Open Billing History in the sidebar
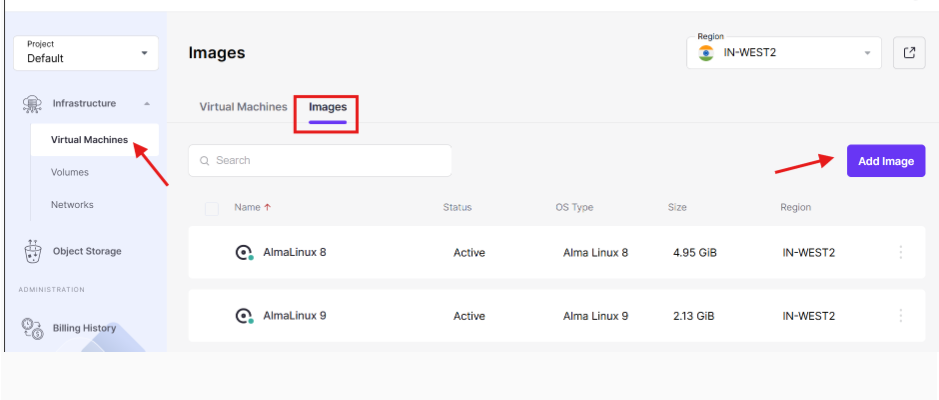 click(x=84, y=328)
